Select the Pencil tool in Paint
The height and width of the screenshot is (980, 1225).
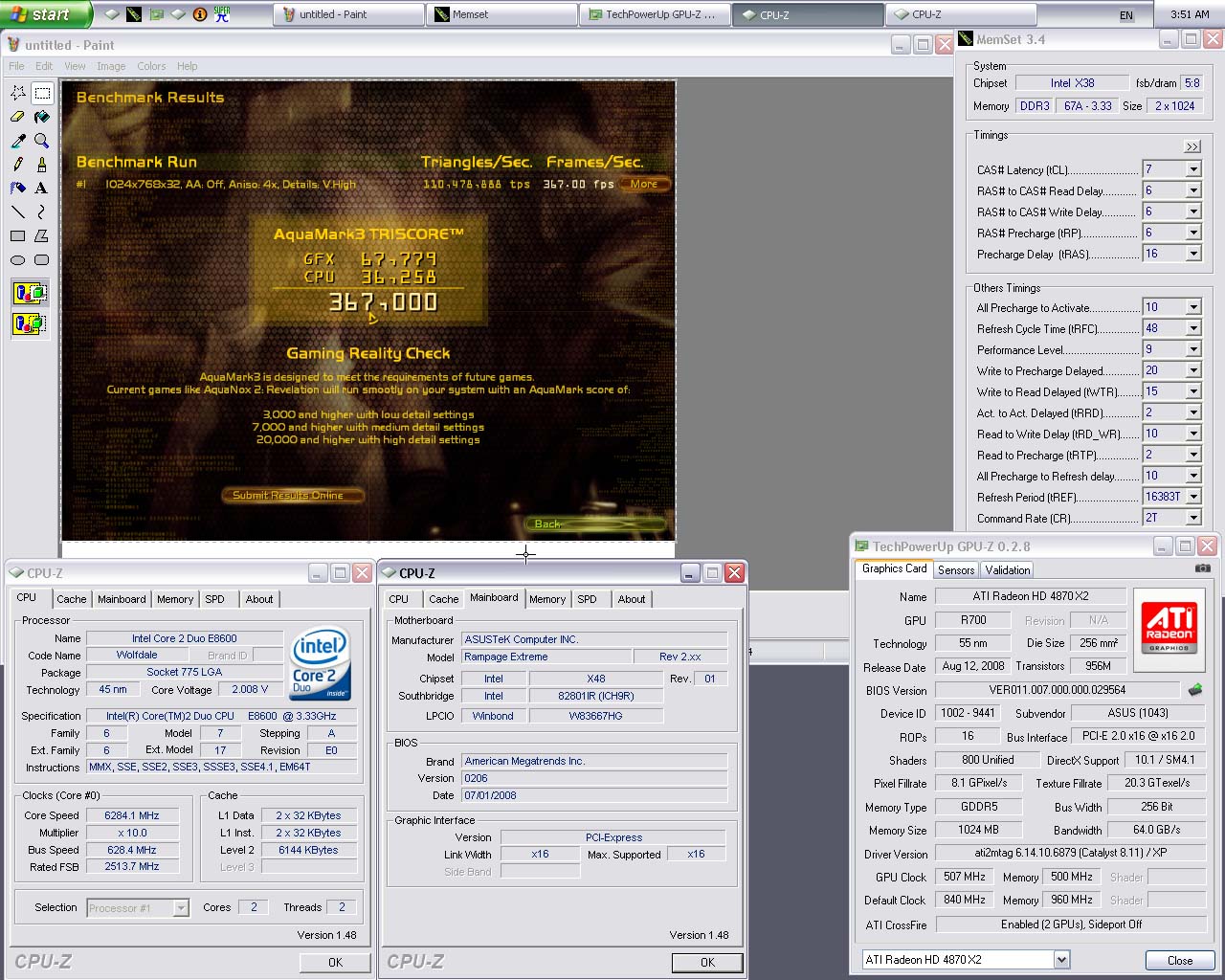pos(18,165)
